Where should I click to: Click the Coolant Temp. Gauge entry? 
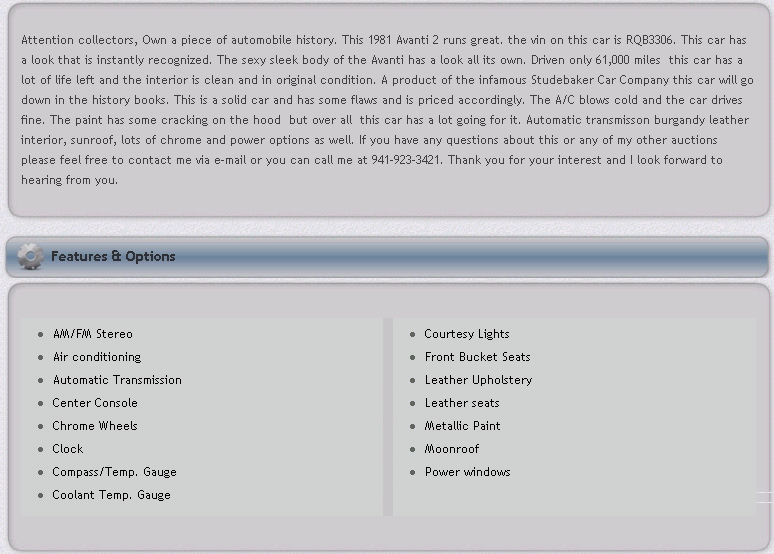click(x=111, y=495)
